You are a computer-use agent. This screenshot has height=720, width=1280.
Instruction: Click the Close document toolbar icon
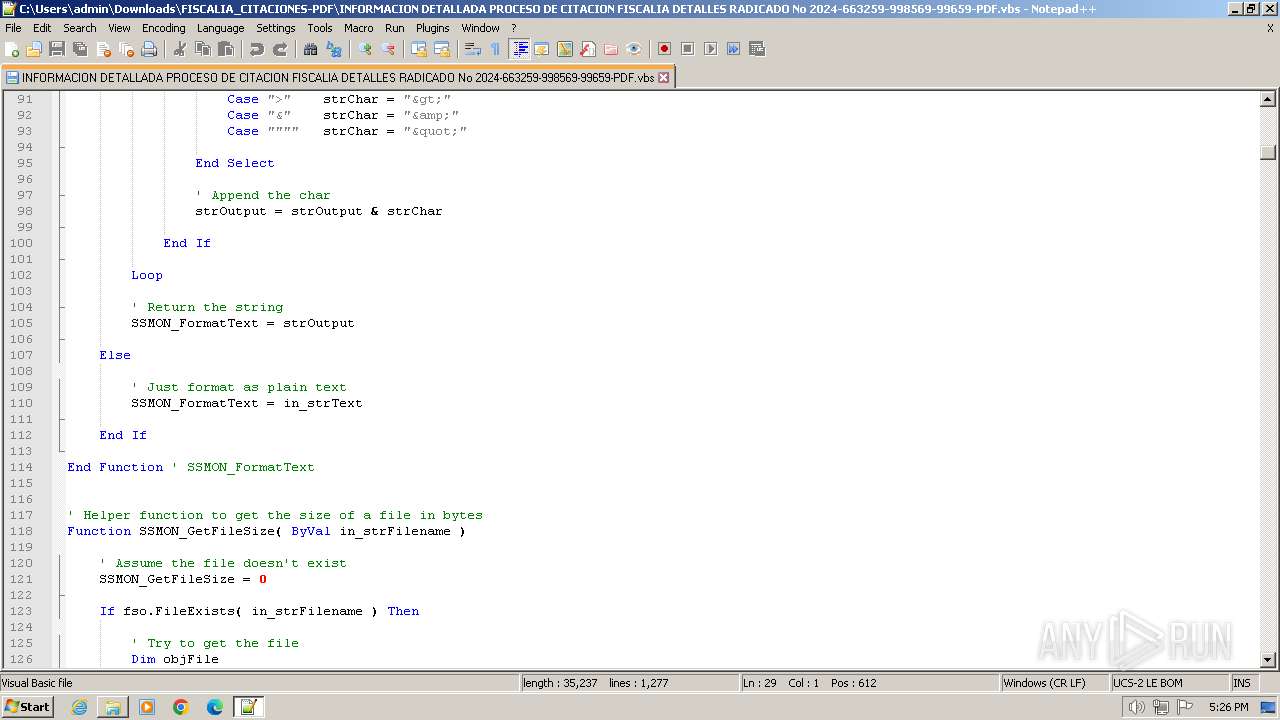coord(103,49)
